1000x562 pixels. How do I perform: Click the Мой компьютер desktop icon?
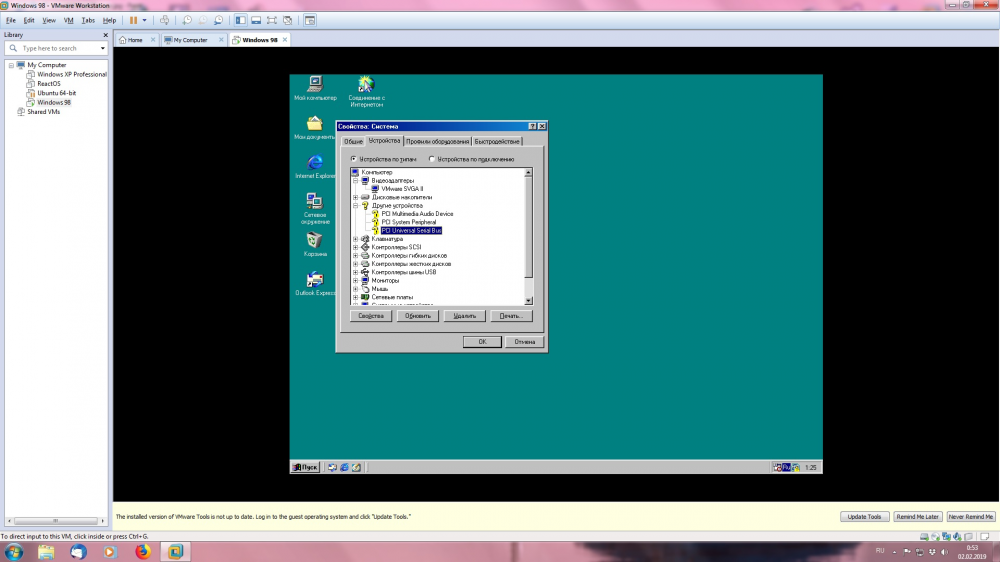315,88
